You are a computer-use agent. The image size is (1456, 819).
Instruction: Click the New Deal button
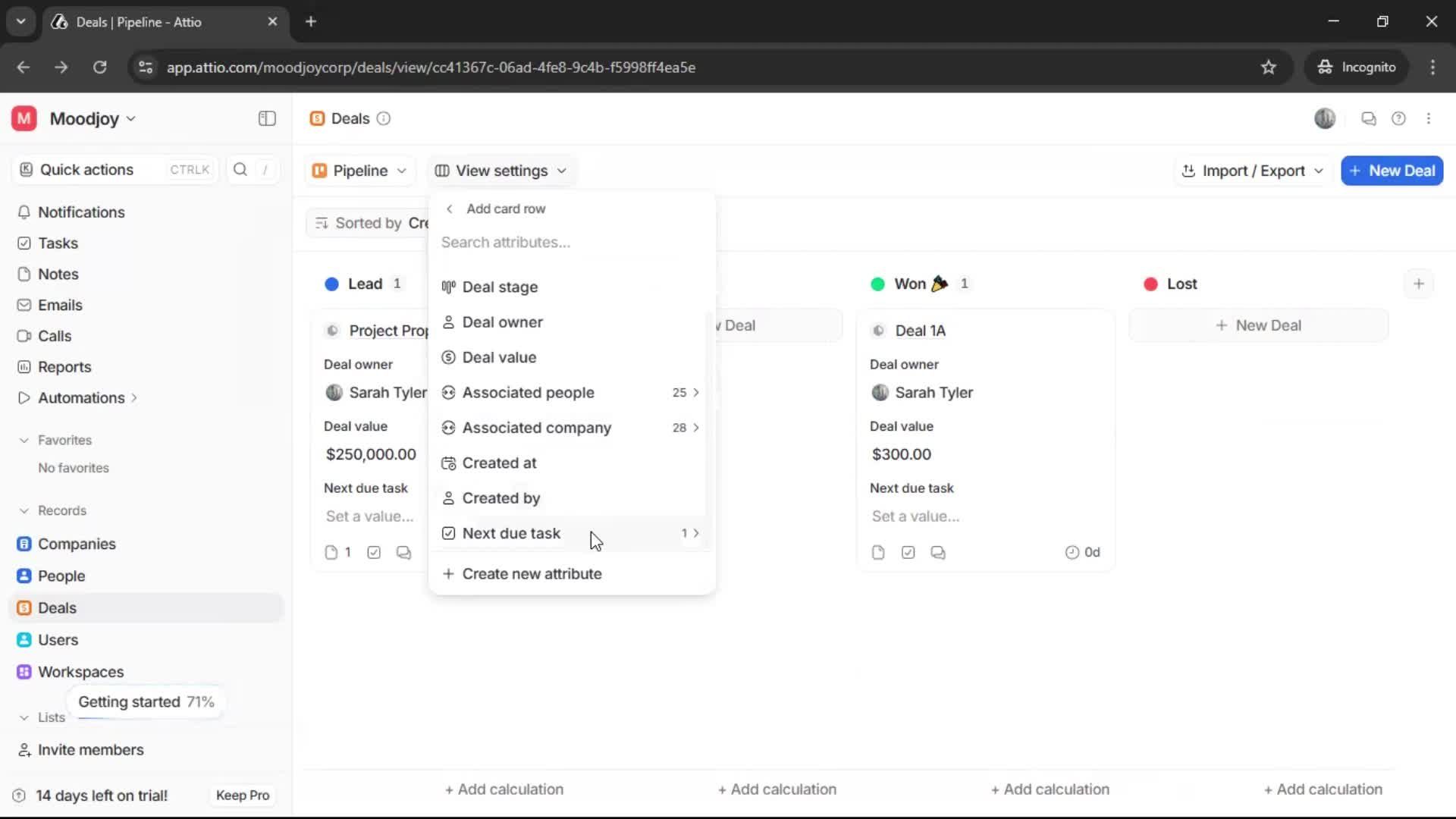click(1392, 171)
